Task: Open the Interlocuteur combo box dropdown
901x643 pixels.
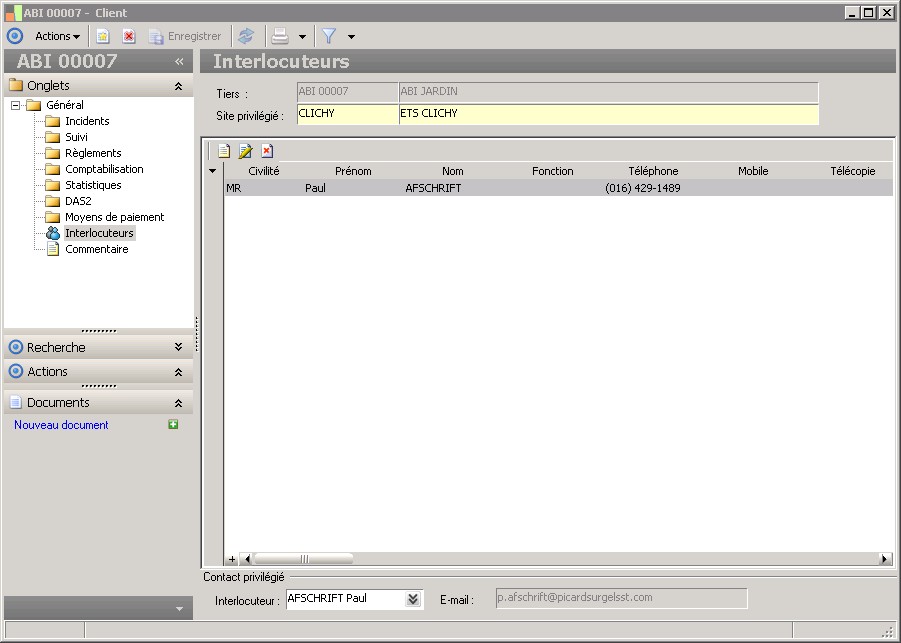Action: (x=413, y=599)
